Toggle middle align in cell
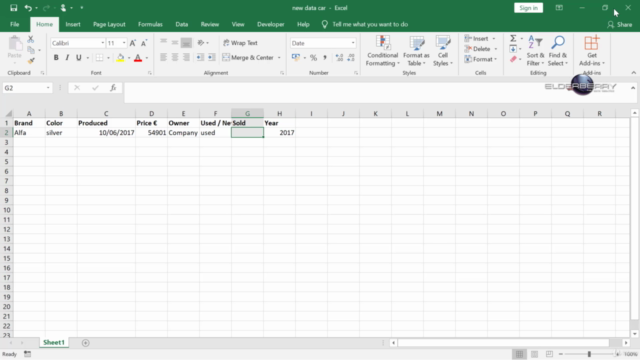The width and height of the screenshot is (640, 360). coord(175,43)
